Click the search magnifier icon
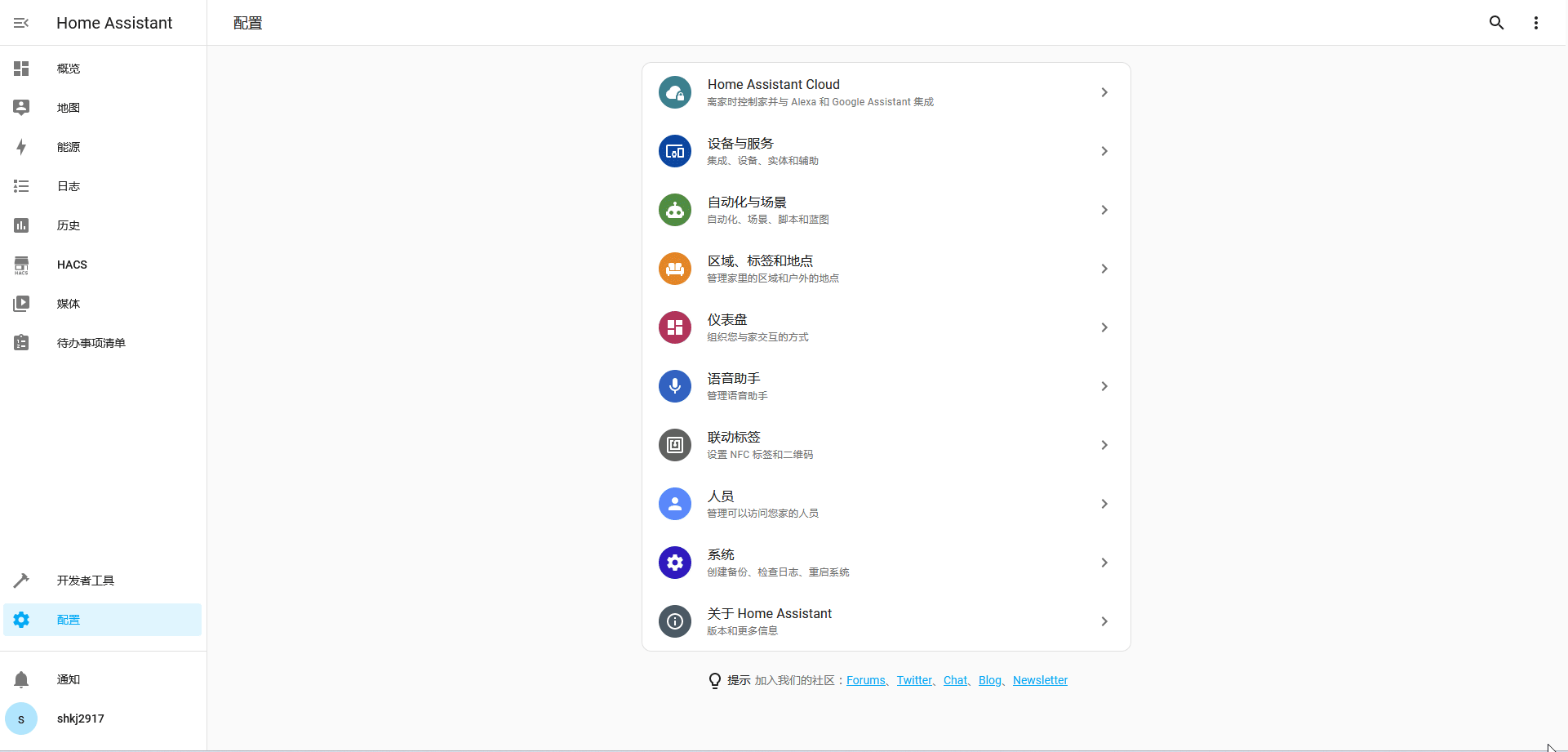 pos(1496,23)
